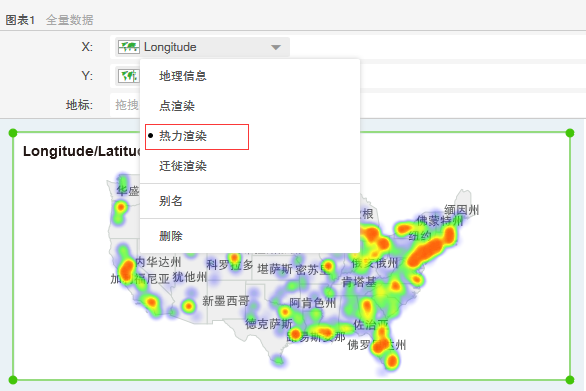Image resolution: width=586 pixels, height=391 pixels.
Task: Click 内华达州 label on map
Action: point(158,262)
